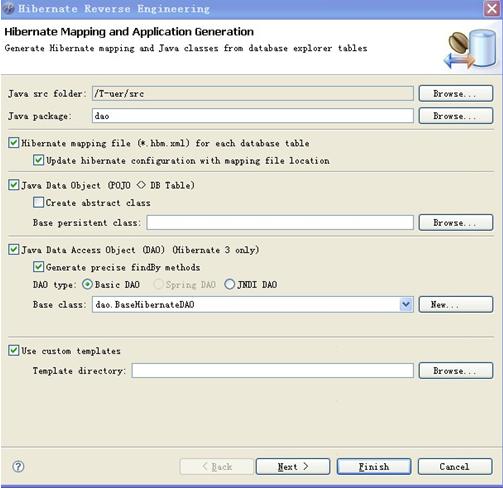This screenshot has width=503, height=489.
Task: Select Basic DAO radio button
Action: click(87, 284)
